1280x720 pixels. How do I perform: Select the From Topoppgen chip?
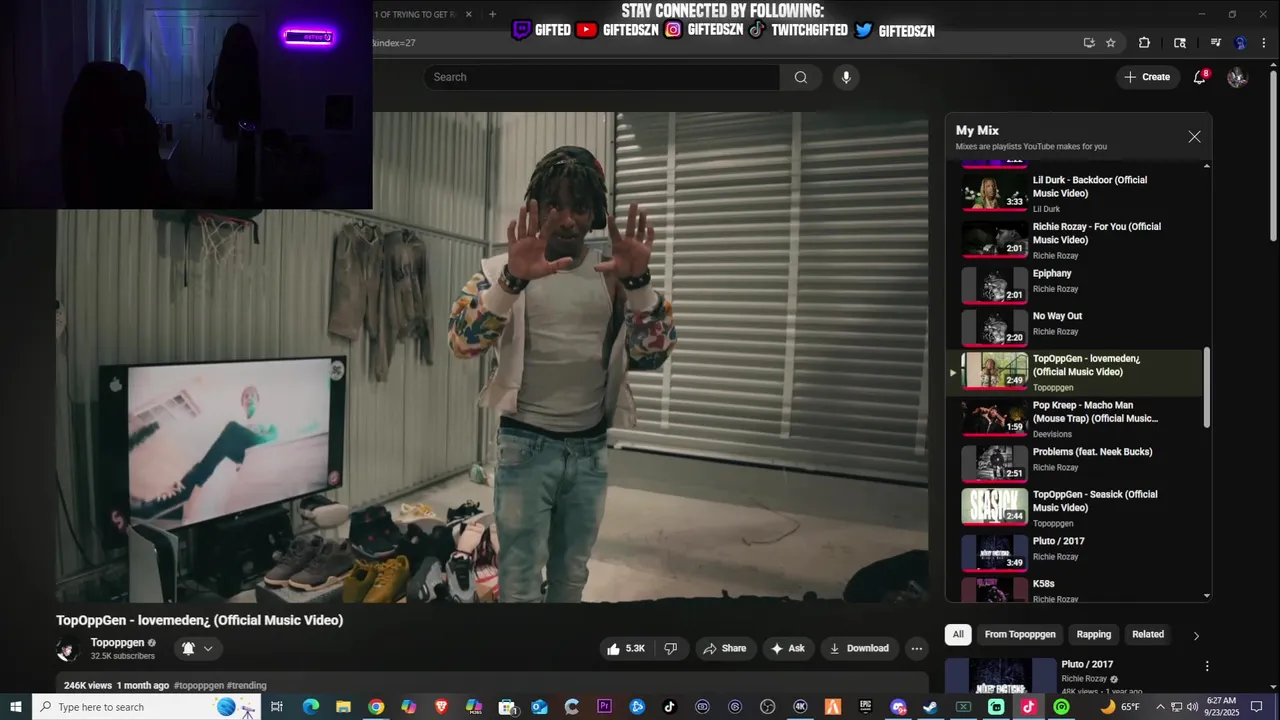point(1020,634)
